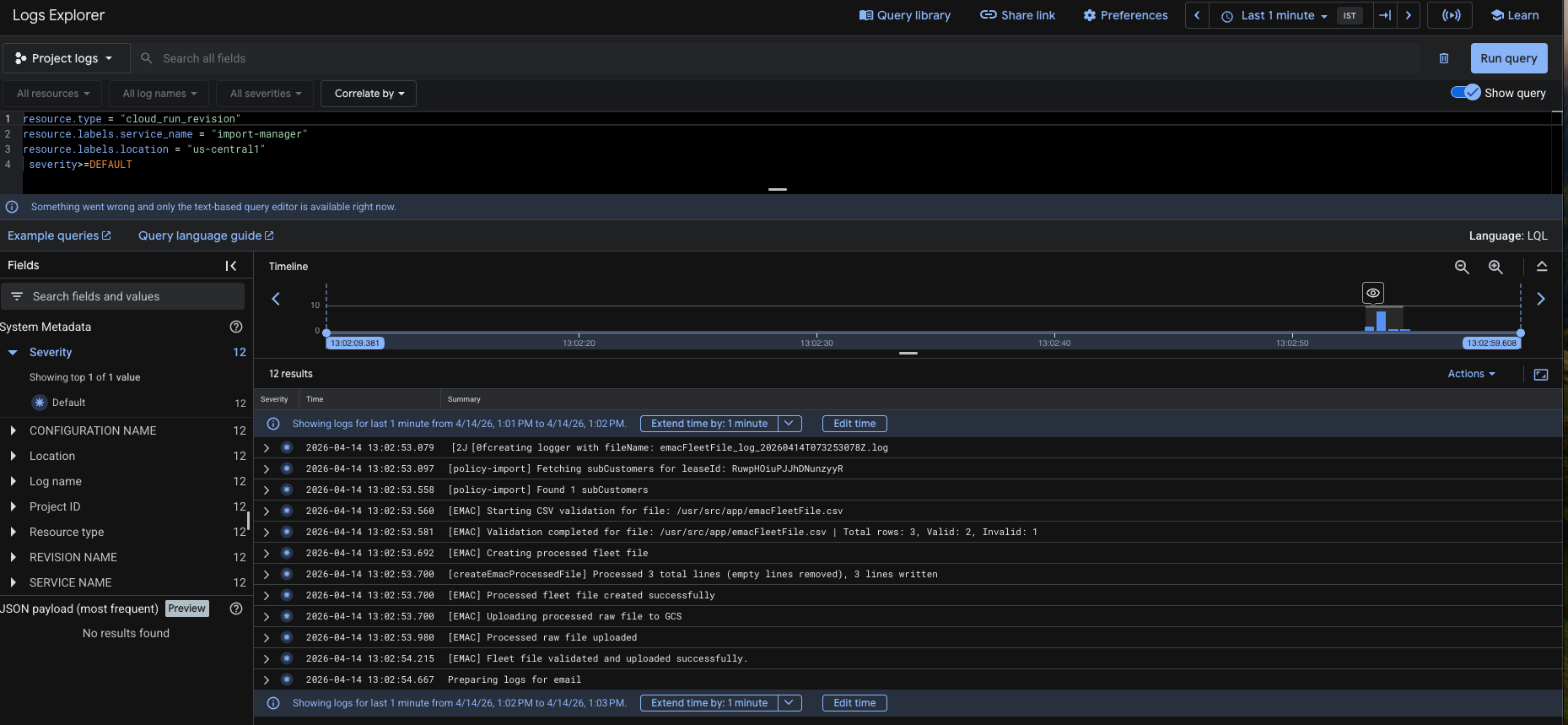
Task: Collapse the Timeline panel
Action: pos(1542,267)
